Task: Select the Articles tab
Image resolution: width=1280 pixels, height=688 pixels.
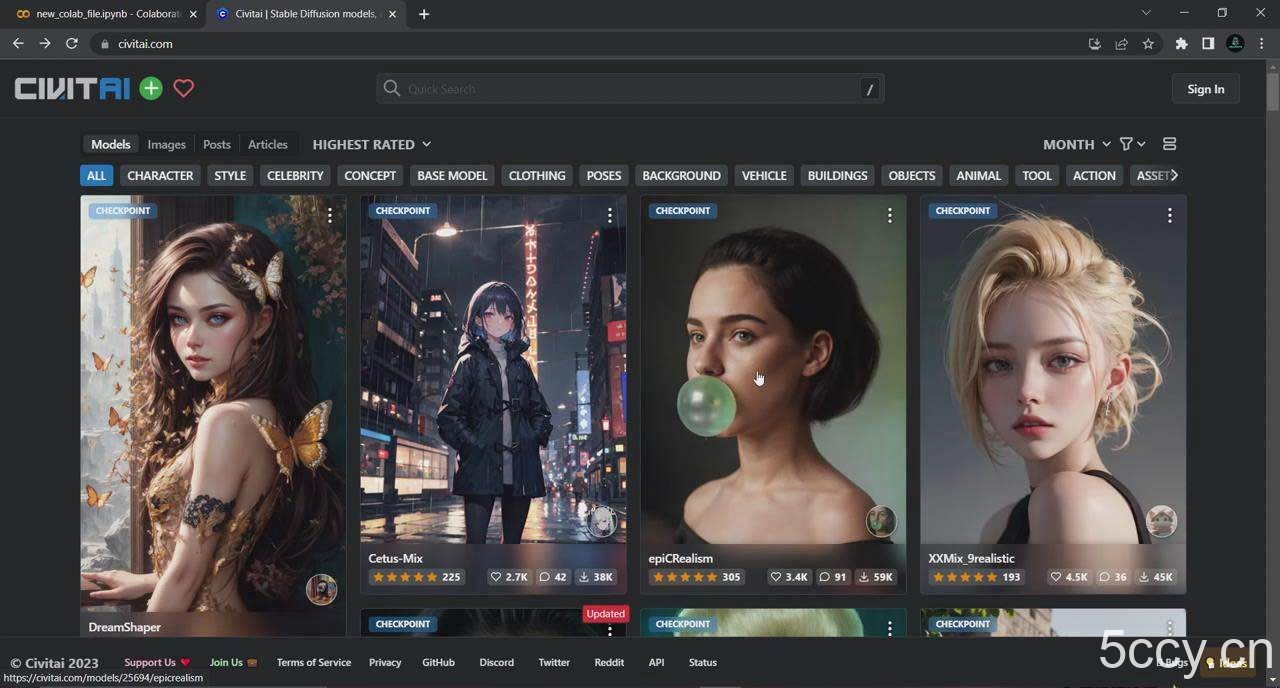Action: coord(268,144)
